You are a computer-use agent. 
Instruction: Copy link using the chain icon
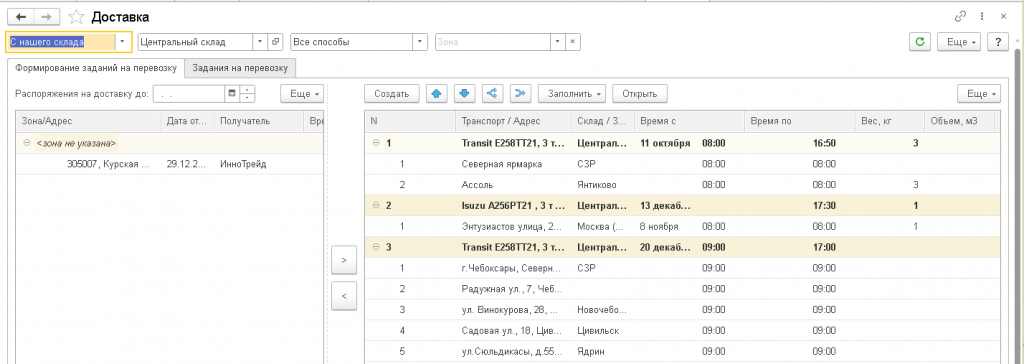pyautogui.click(x=960, y=16)
